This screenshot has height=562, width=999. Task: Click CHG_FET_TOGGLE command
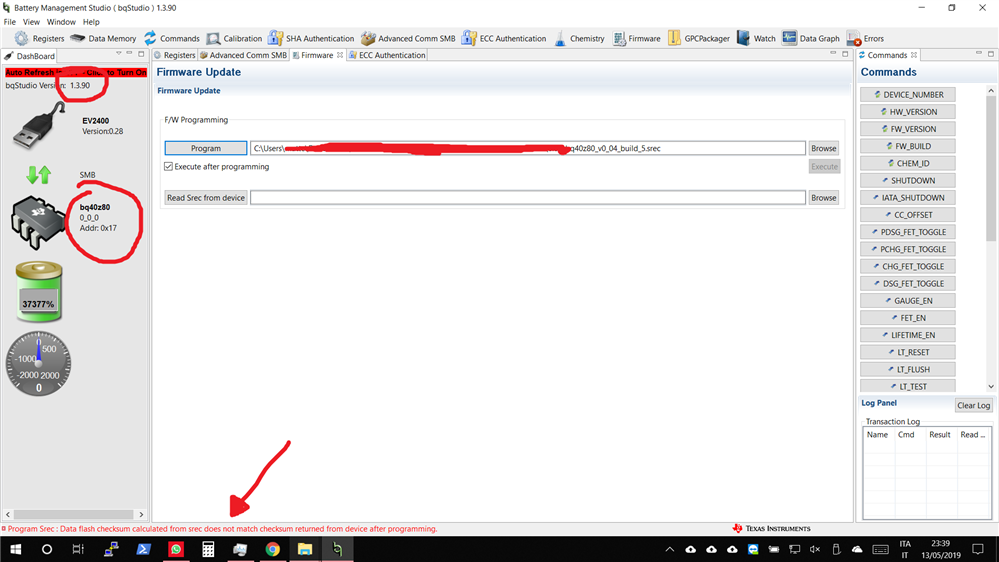tap(907, 266)
